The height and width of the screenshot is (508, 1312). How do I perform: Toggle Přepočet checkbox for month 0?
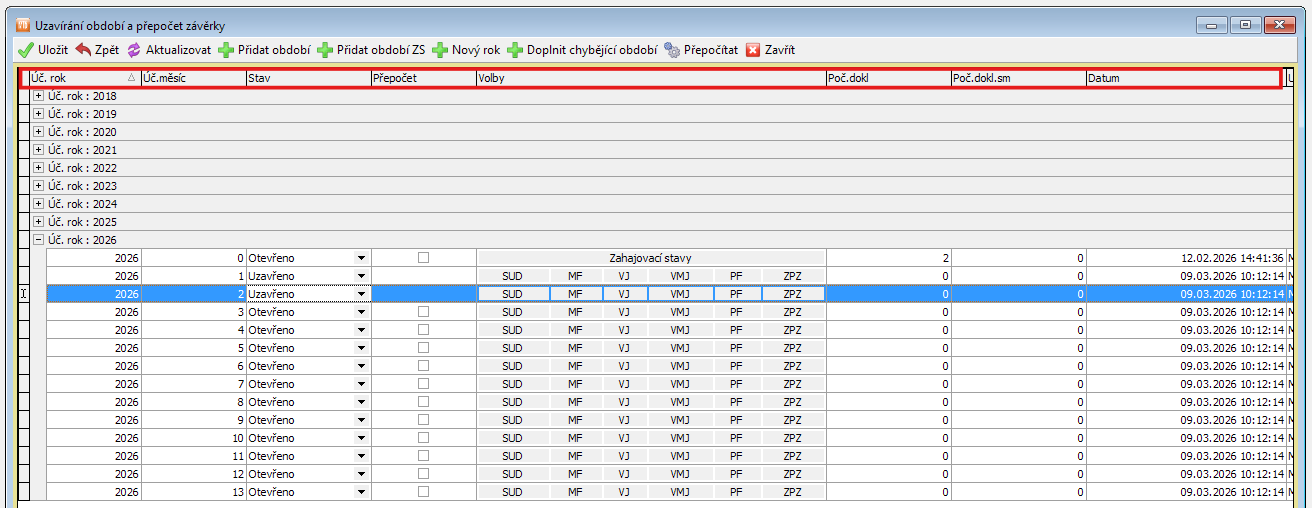click(423, 258)
